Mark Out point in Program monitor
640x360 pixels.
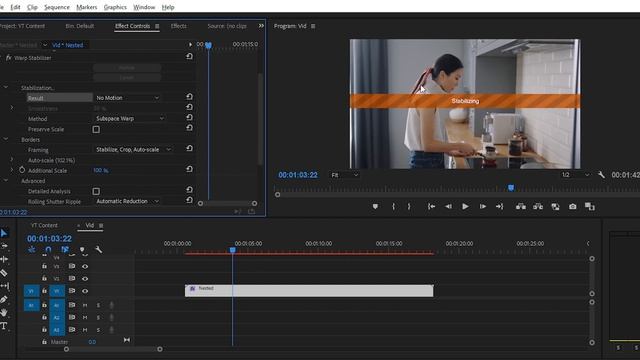(409, 207)
